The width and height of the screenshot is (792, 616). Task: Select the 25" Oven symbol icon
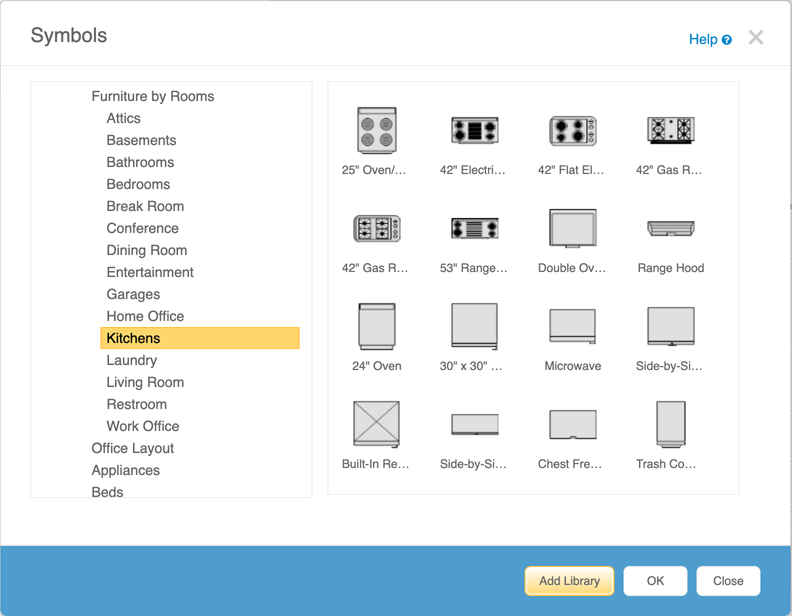click(x=376, y=130)
